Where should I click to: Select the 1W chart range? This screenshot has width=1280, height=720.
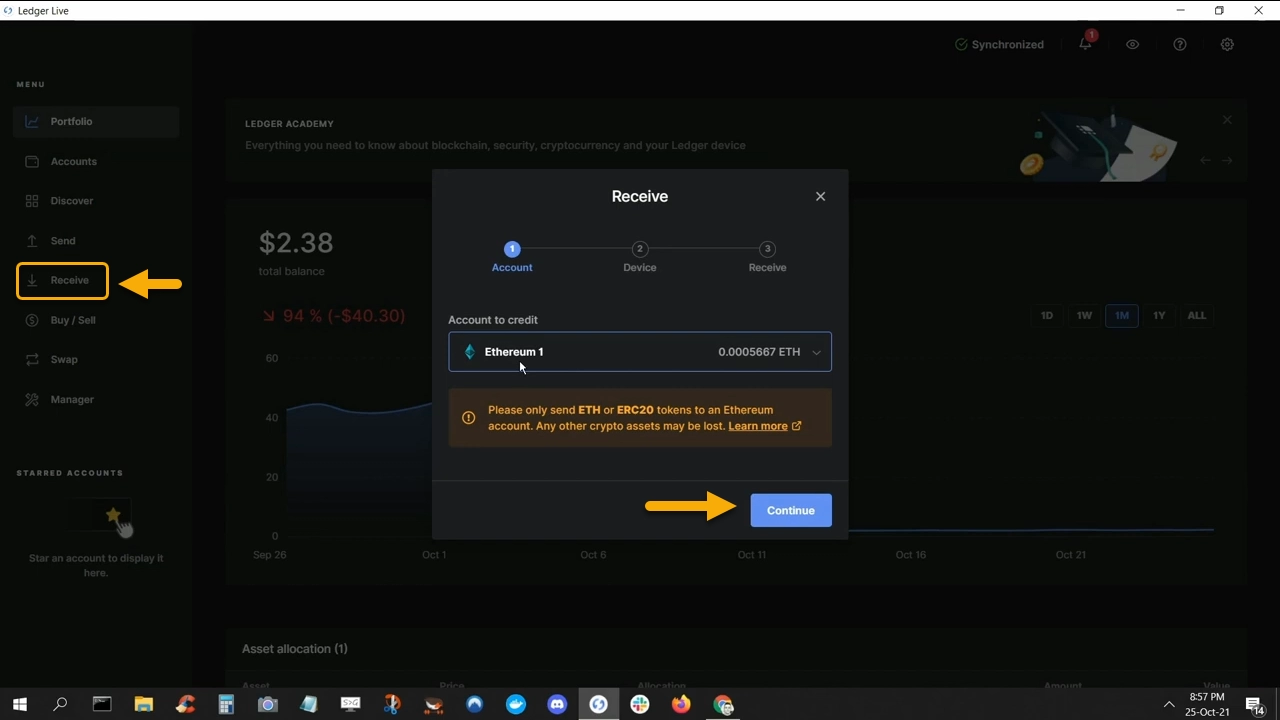coord(1084,315)
